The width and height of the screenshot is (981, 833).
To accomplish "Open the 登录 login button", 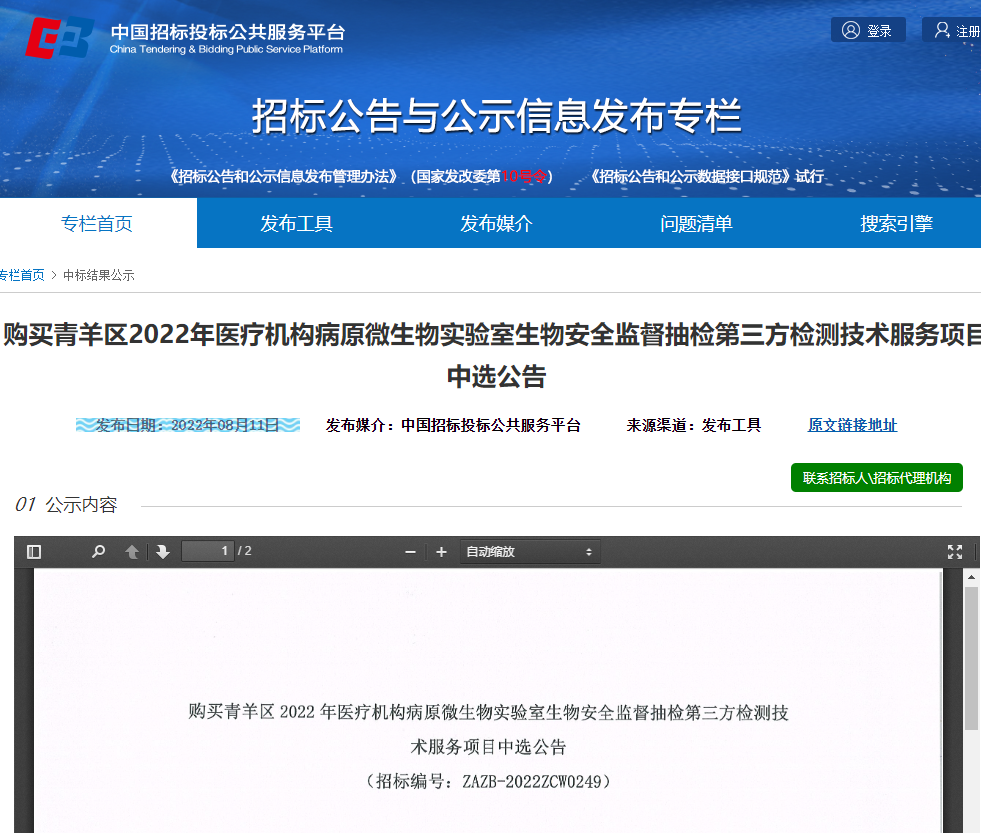I will 868,30.
